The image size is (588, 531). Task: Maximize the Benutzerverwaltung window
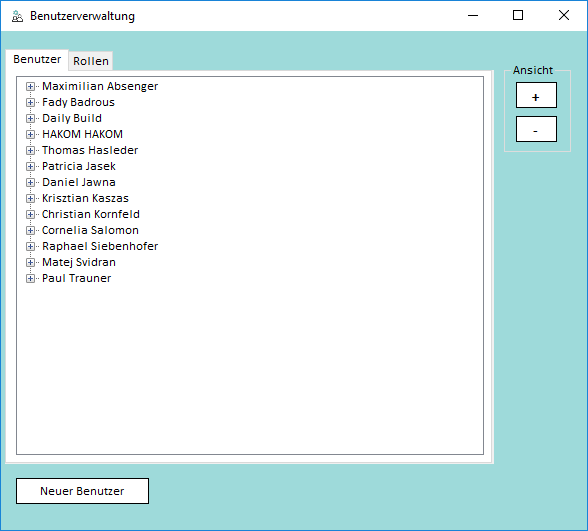(518, 15)
